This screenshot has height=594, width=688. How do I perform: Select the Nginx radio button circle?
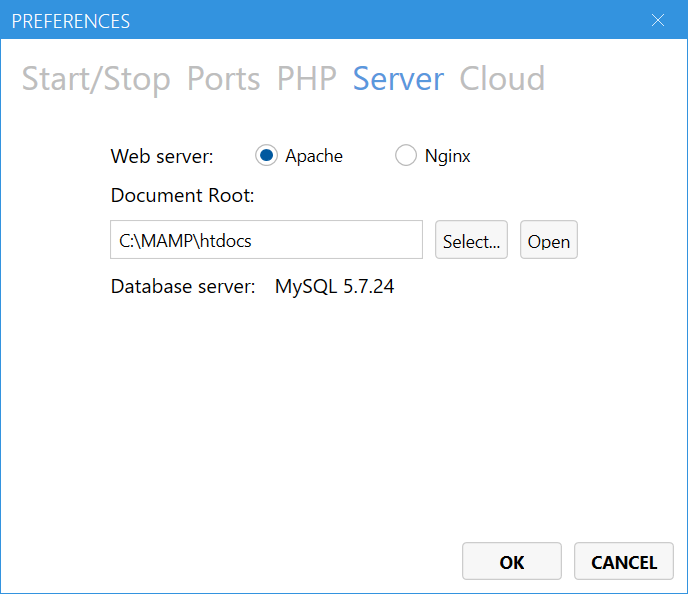coord(405,155)
